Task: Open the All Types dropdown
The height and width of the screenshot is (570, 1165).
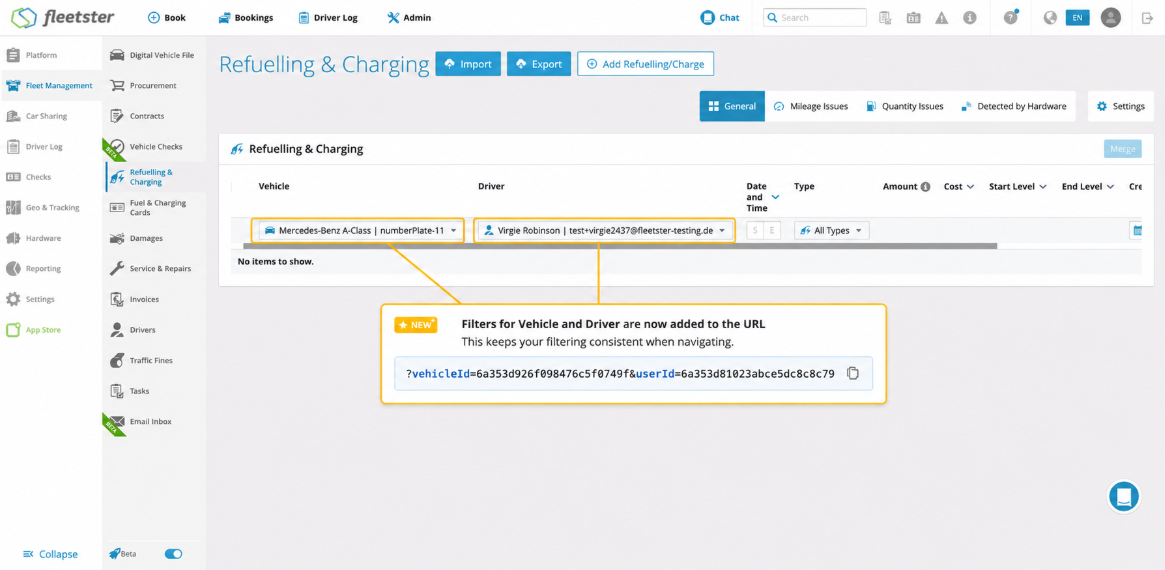Action: [831, 230]
